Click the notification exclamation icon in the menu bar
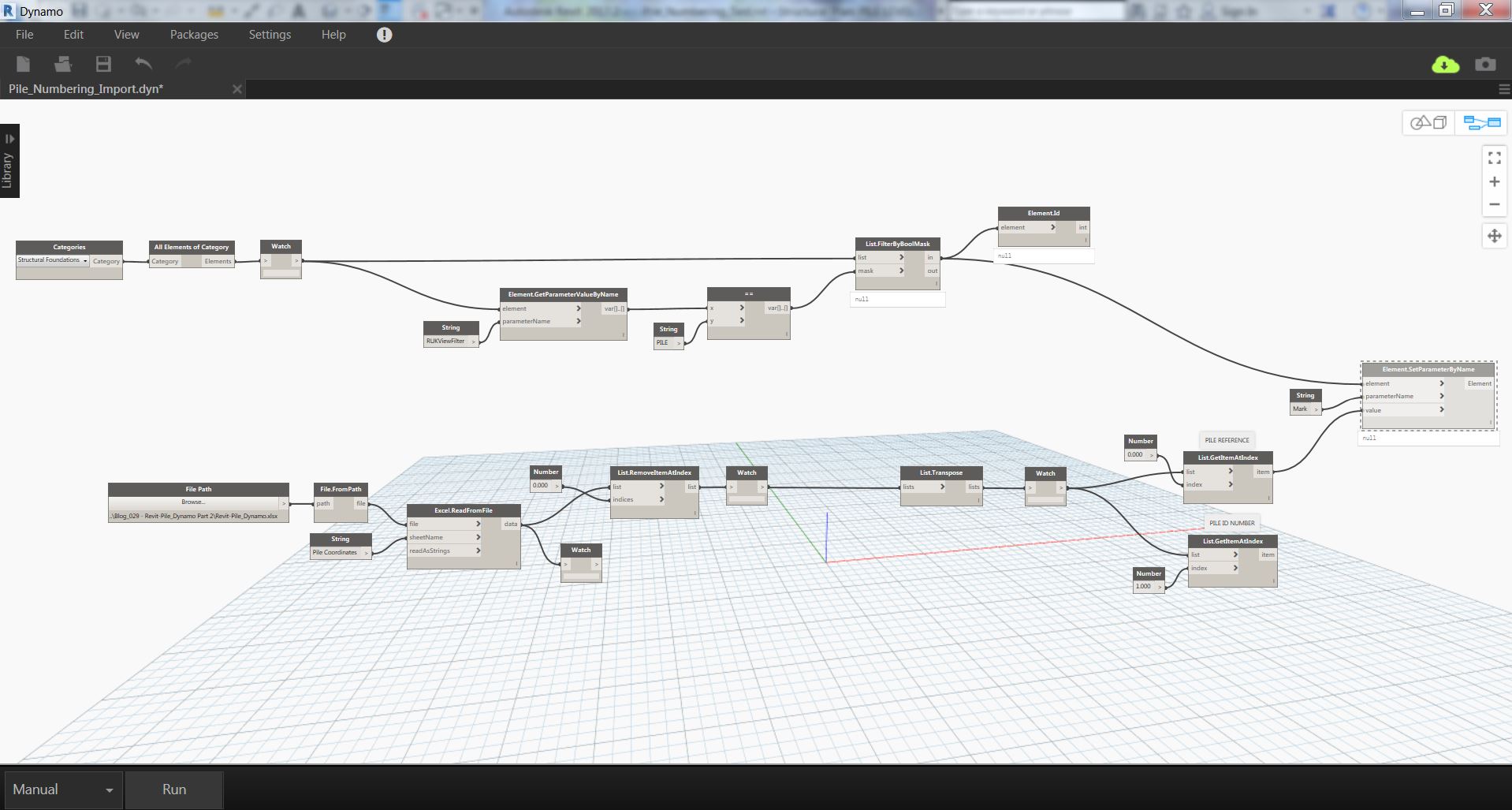Viewport: 1512px width, 810px height. coord(384,35)
